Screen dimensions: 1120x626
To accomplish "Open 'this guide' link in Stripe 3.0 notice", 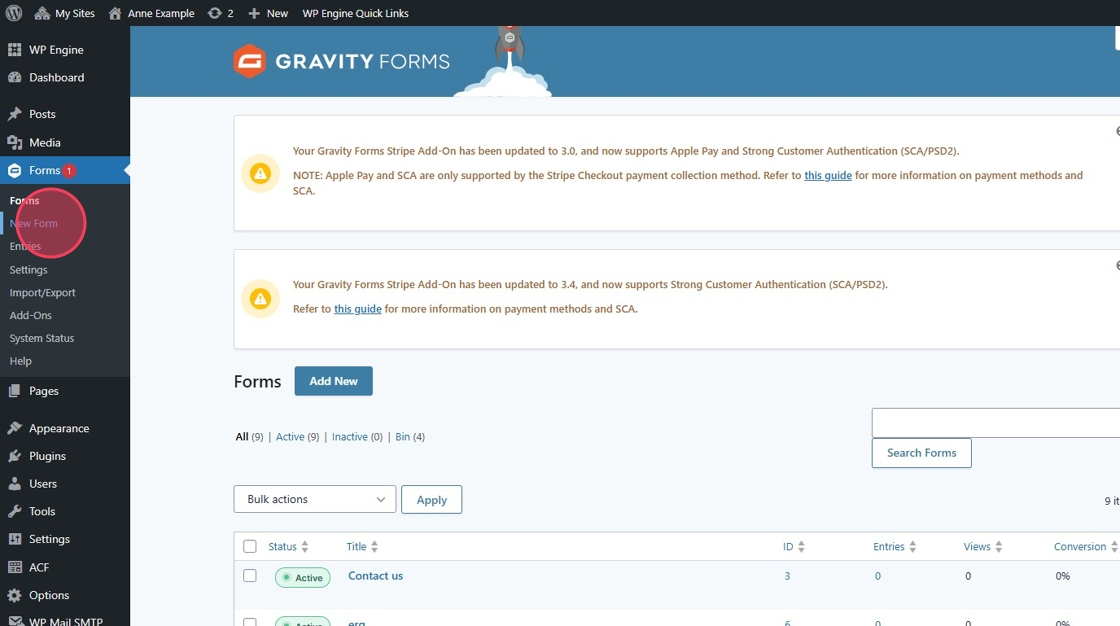I will point(828,175).
